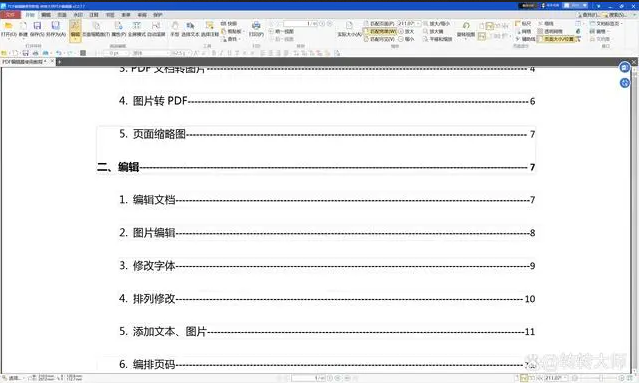The width and height of the screenshot is (639, 383).
Task: Open the 打开 folder icon
Action: (8, 26)
